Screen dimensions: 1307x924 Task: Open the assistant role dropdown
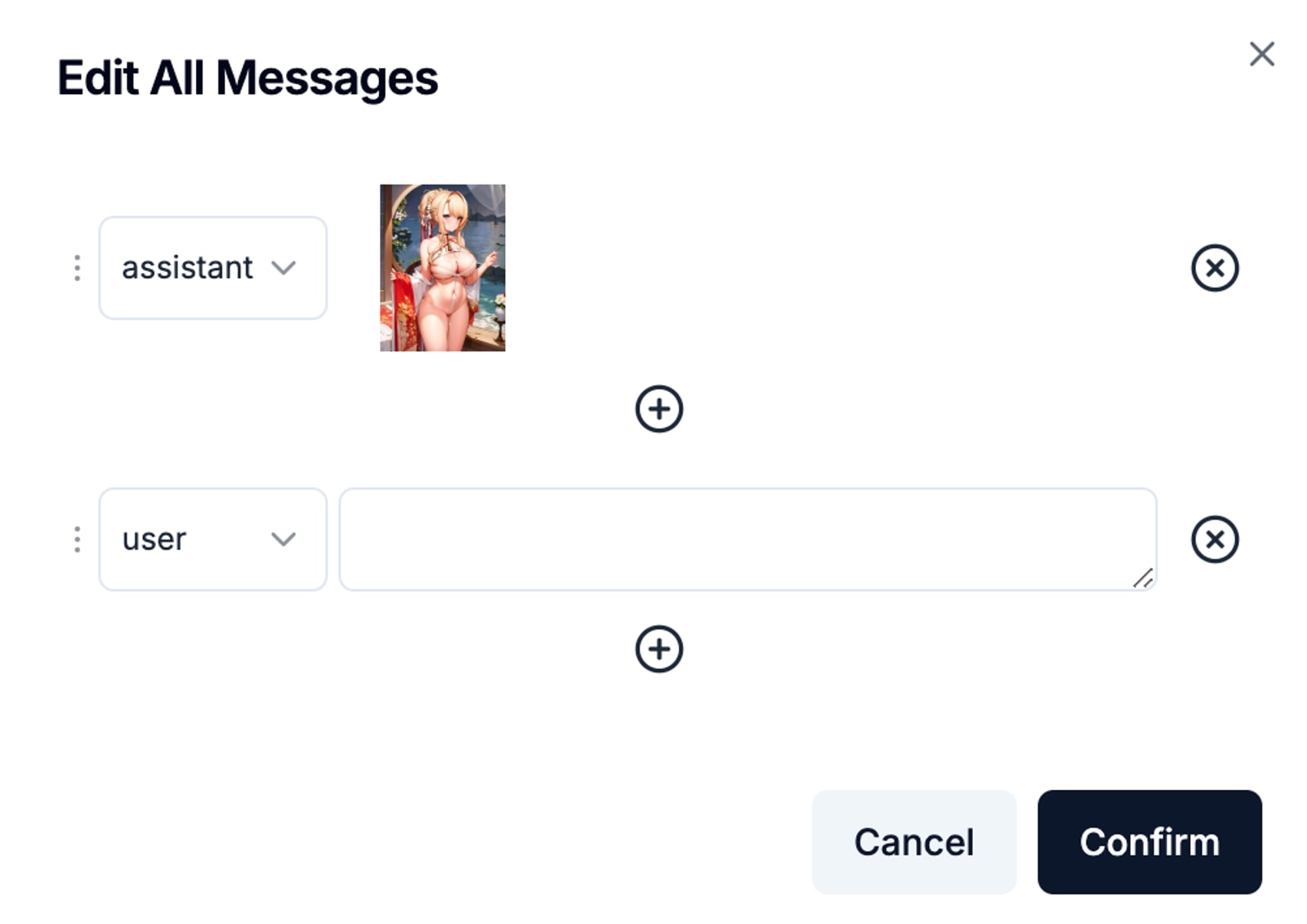[x=212, y=268]
